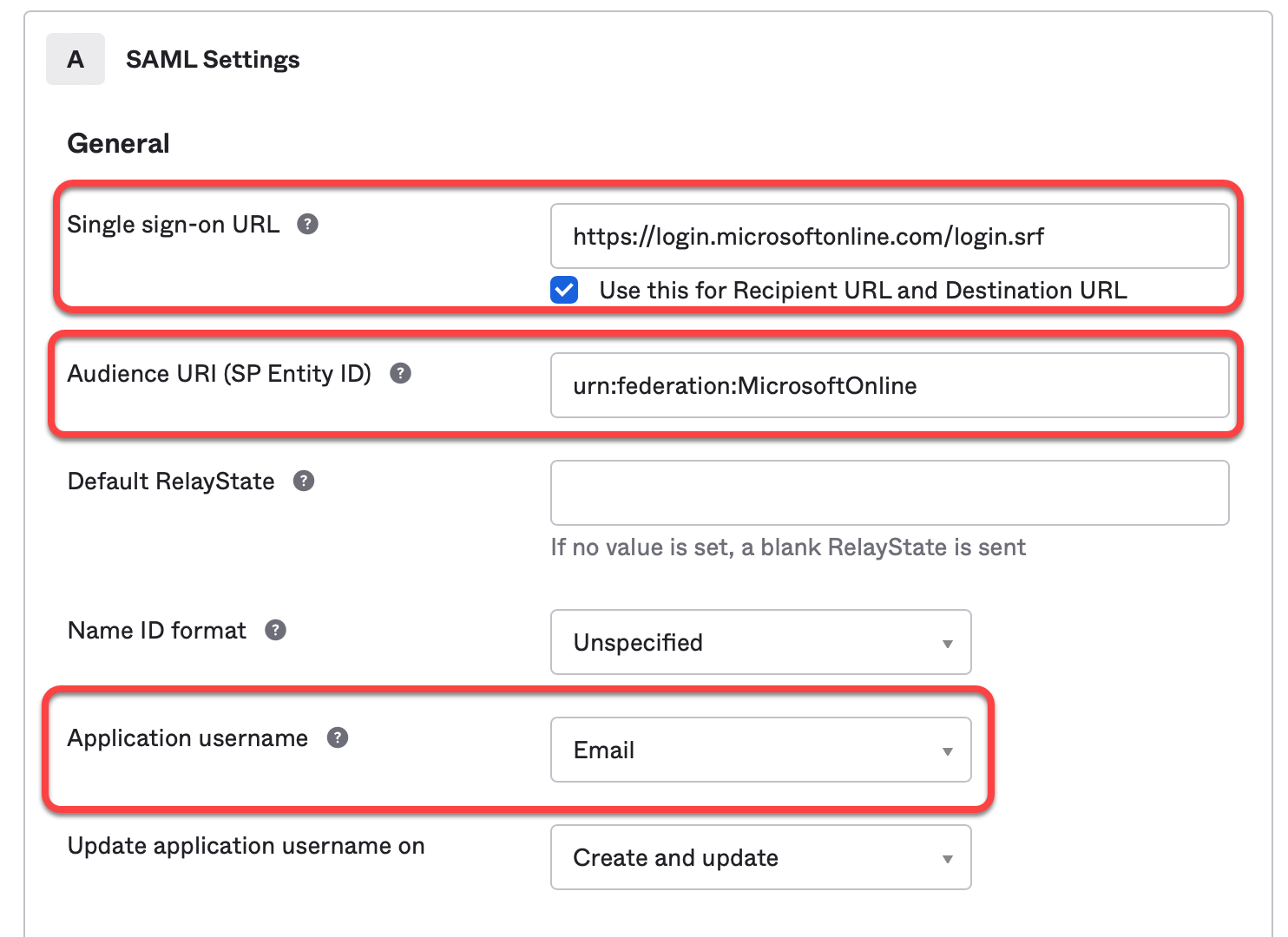Click the 'Name ID format' label
1288x937 pixels.
157,631
